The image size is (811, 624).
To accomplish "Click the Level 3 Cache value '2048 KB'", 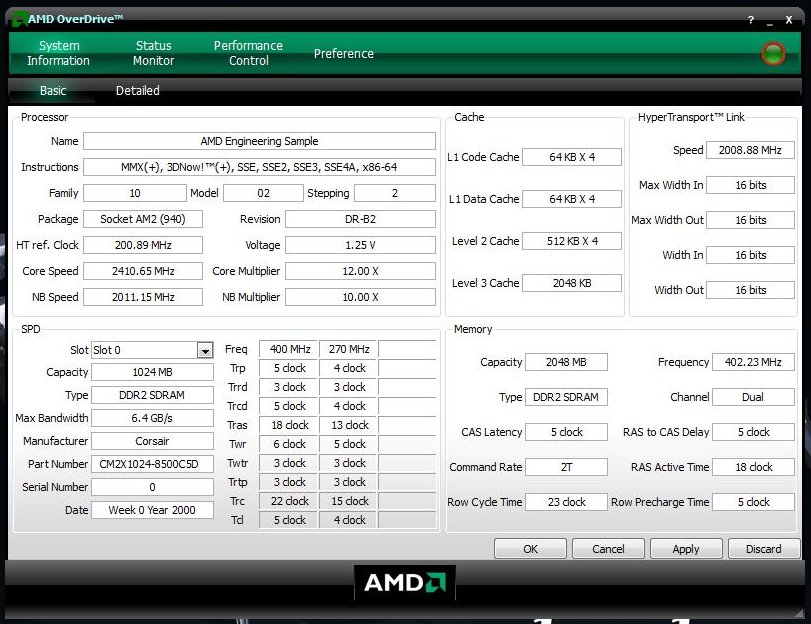I will (572, 283).
